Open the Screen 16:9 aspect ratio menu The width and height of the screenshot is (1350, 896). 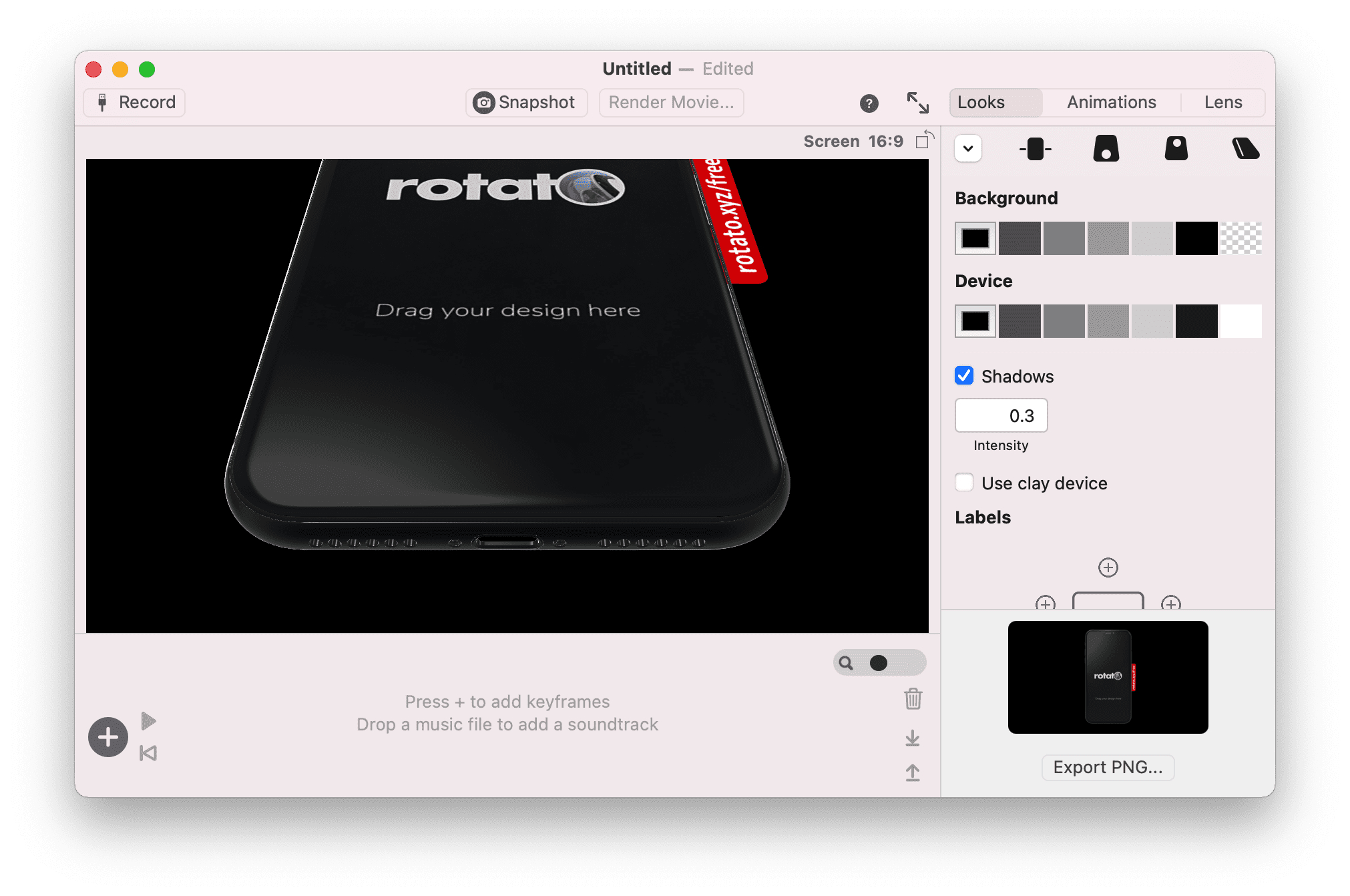click(853, 142)
